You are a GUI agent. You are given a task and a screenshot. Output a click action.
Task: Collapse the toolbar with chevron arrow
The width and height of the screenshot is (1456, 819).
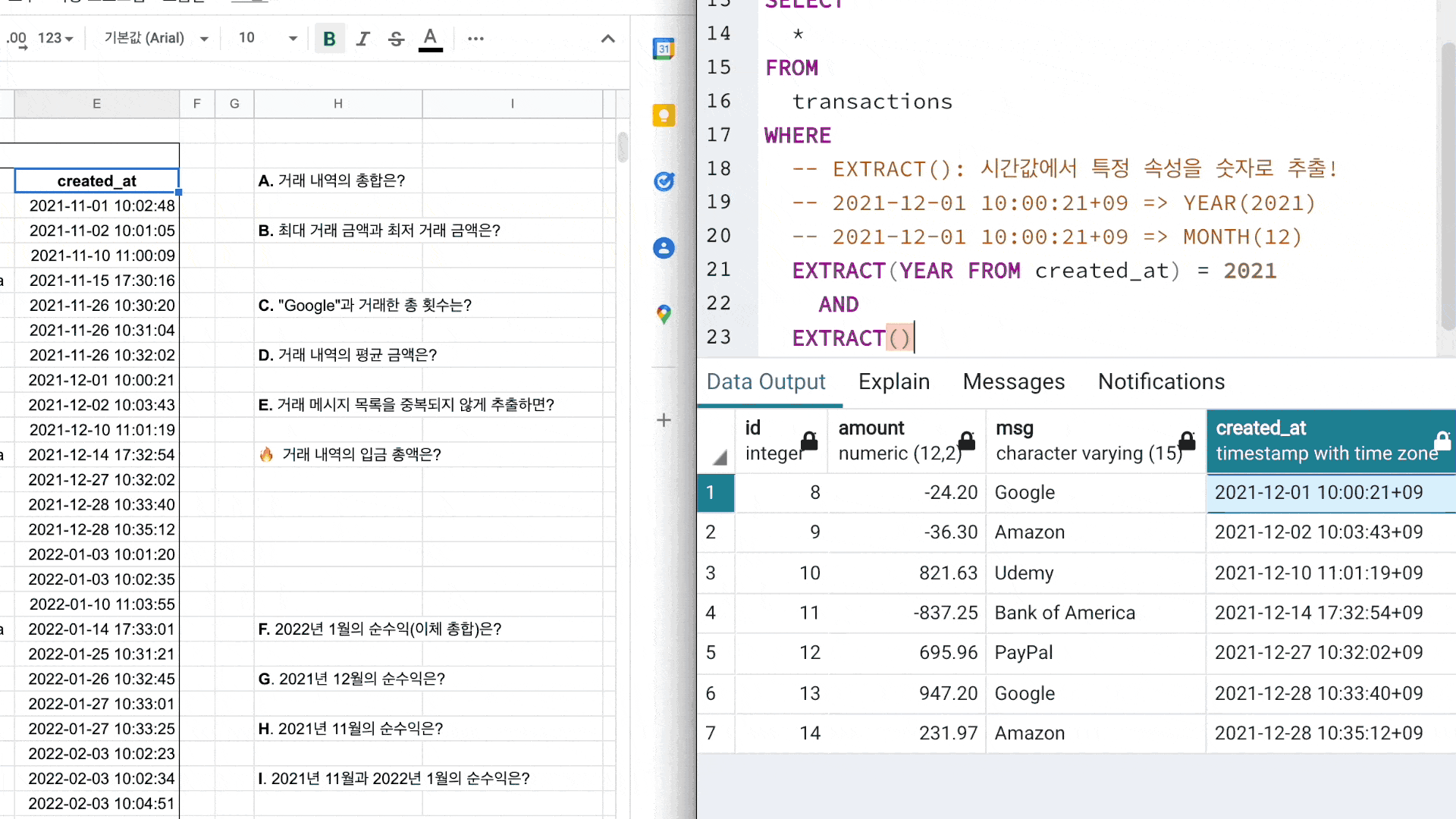coord(607,39)
